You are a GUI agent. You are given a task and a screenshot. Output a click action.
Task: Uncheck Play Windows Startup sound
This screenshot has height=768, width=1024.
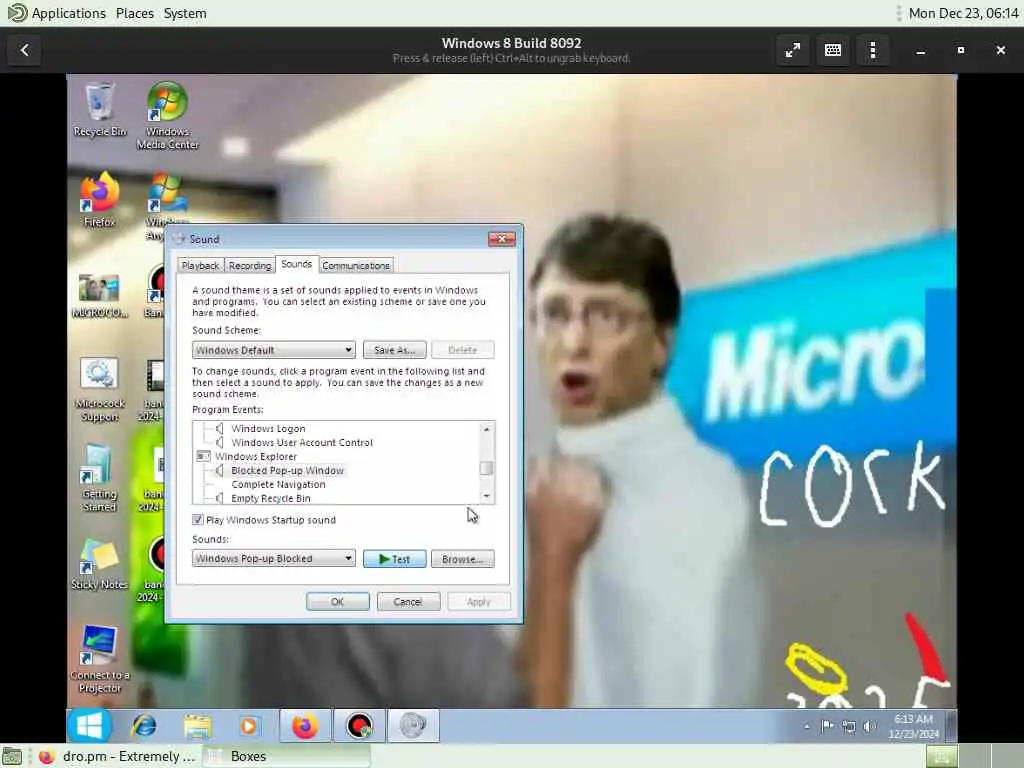point(197,520)
